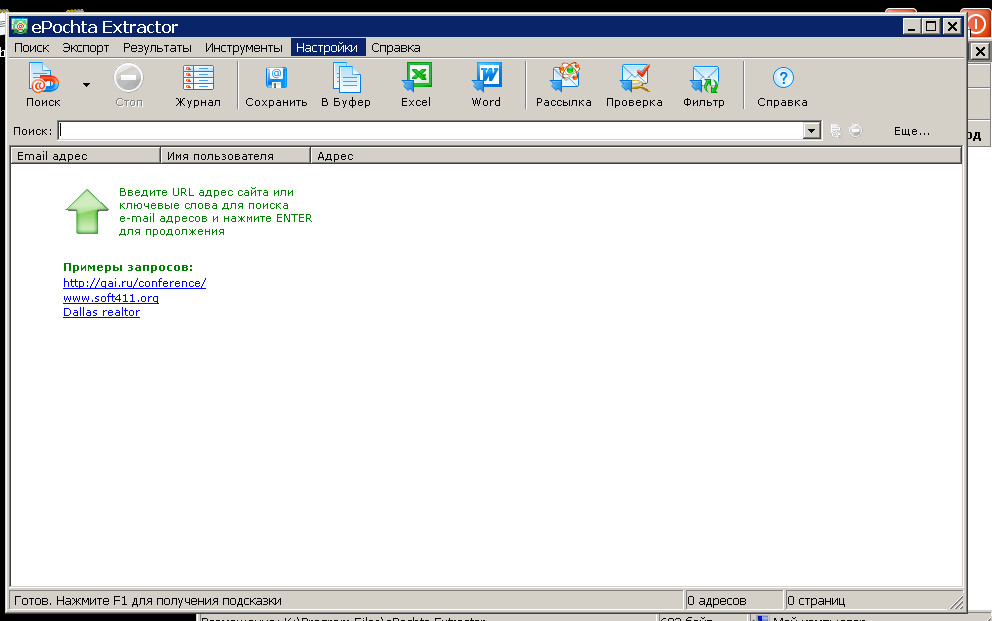Open the Результаты menu
Image resolution: width=992 pixels, height=621 pixels.
157,47
